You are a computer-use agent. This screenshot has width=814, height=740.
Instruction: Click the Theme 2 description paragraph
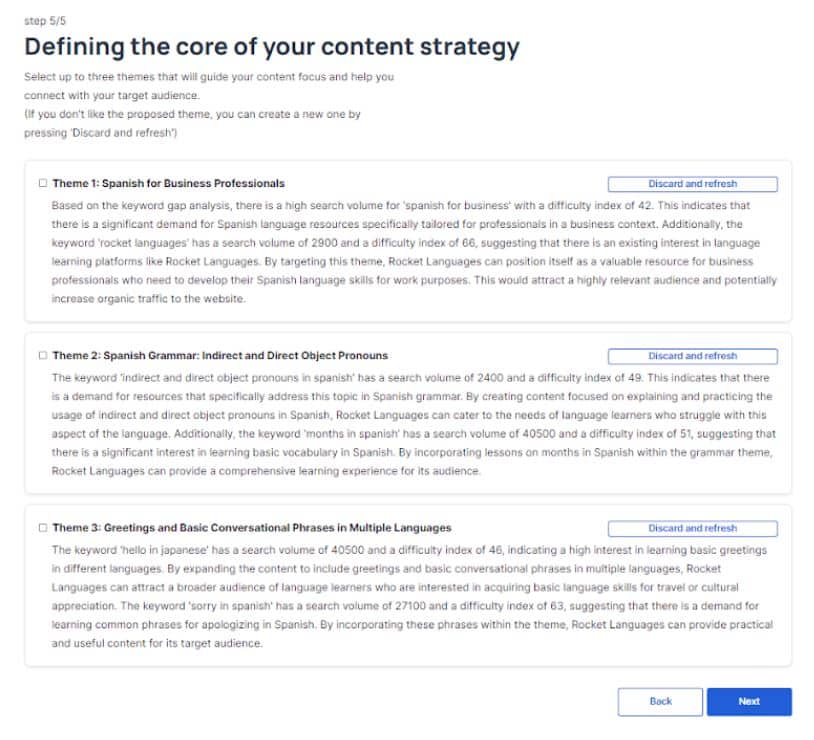pyautogui.click(x=410, y=424)
